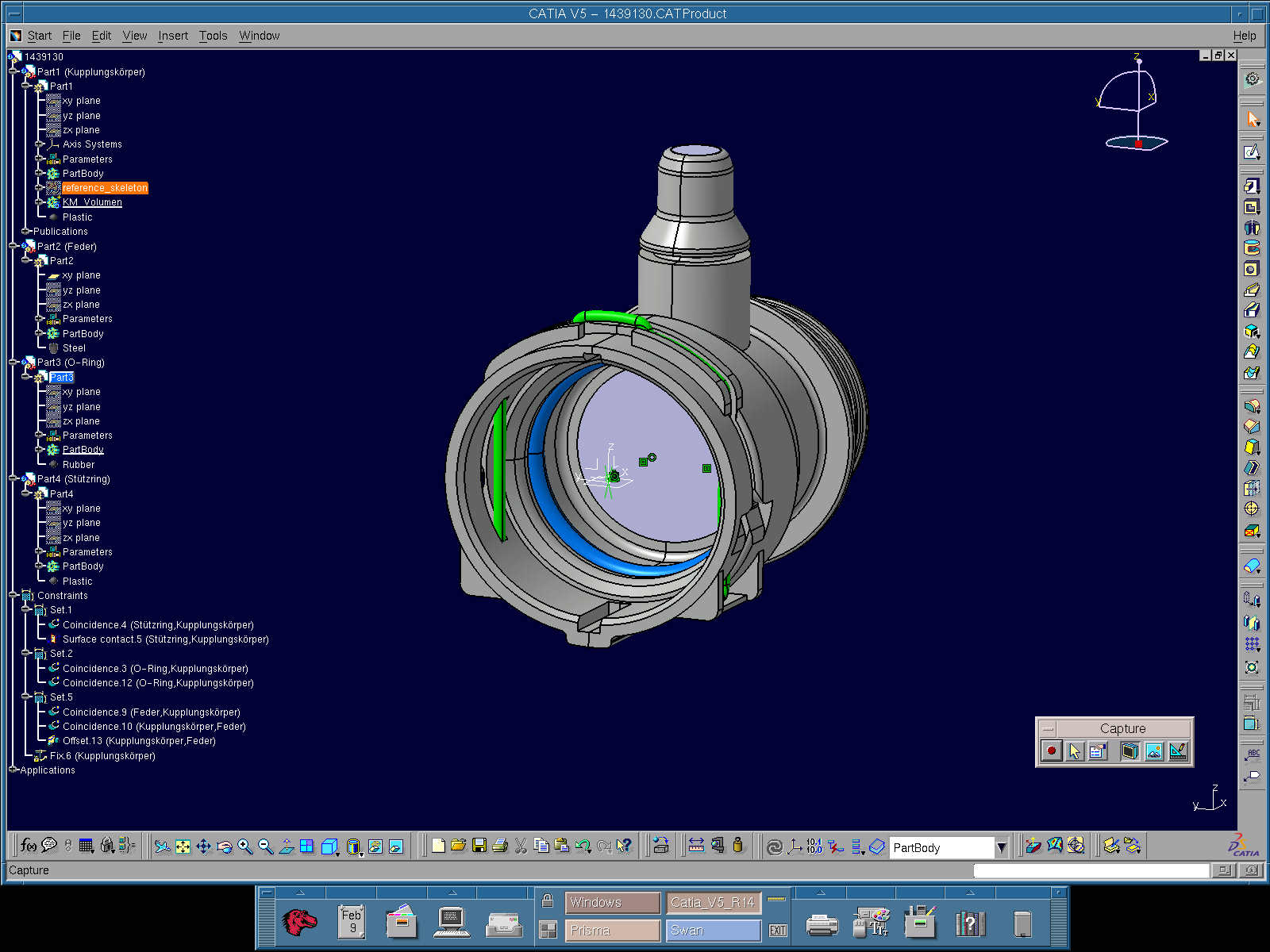Open the trash can icon in panel

1023,923
